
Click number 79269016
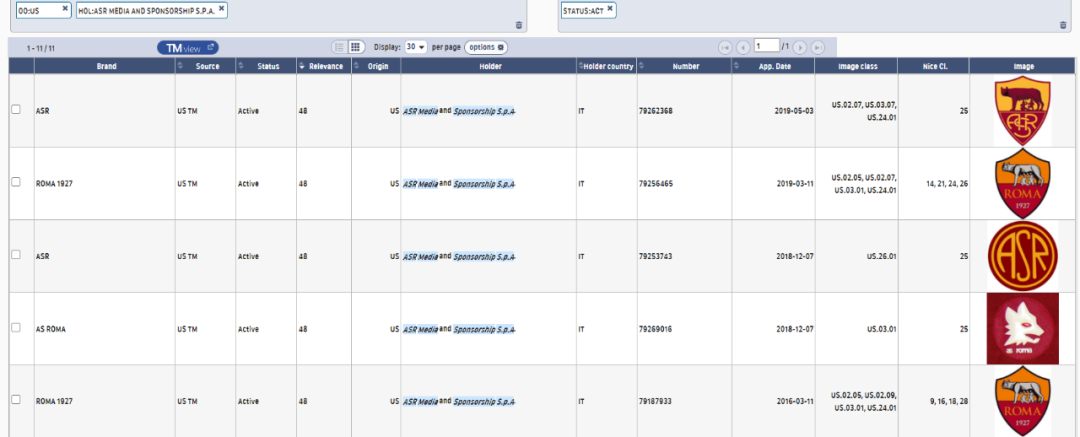pos(656,329)
